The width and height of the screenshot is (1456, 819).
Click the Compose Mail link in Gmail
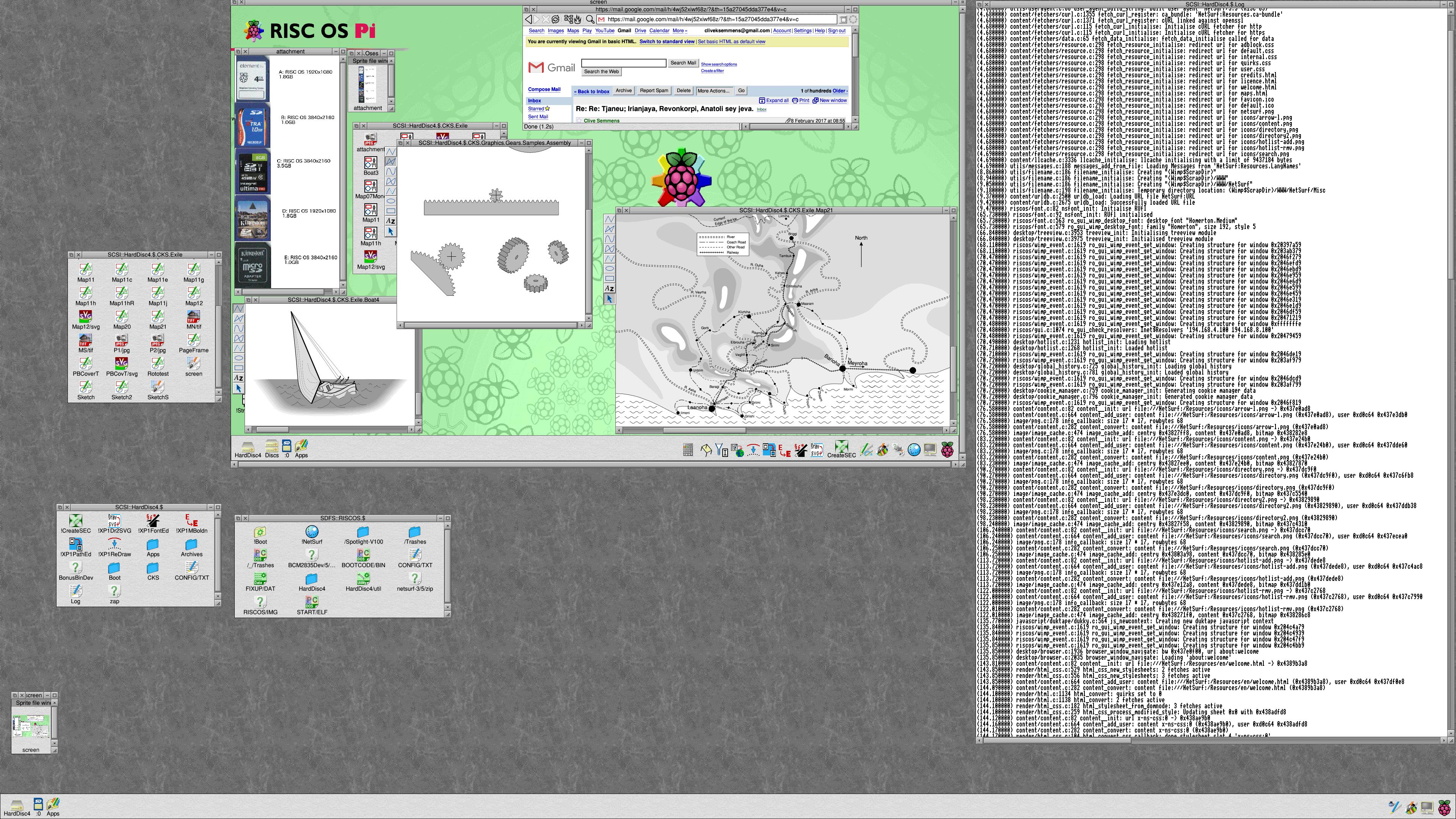point(544,89)
